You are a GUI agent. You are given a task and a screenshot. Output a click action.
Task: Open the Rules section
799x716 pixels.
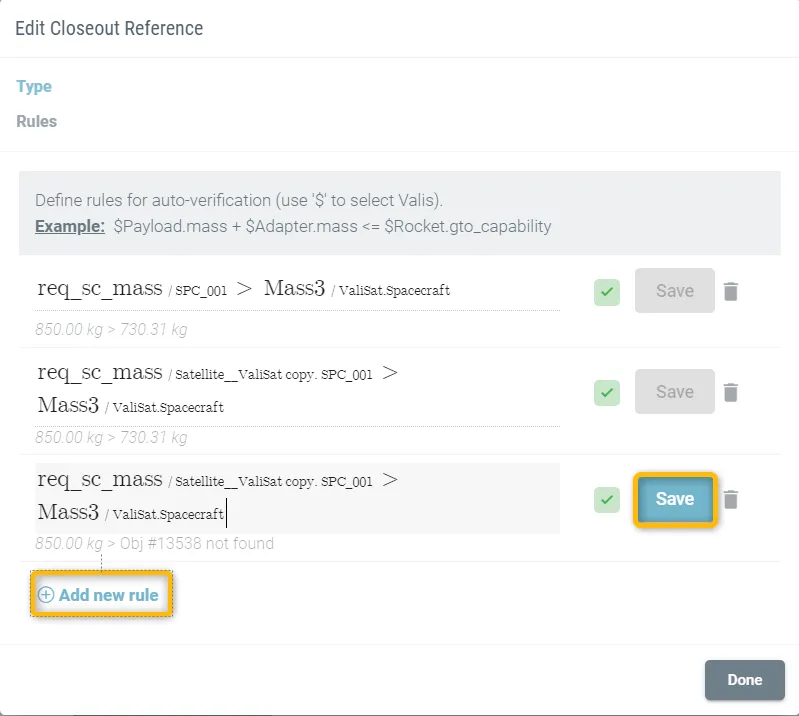pos(37,122)
